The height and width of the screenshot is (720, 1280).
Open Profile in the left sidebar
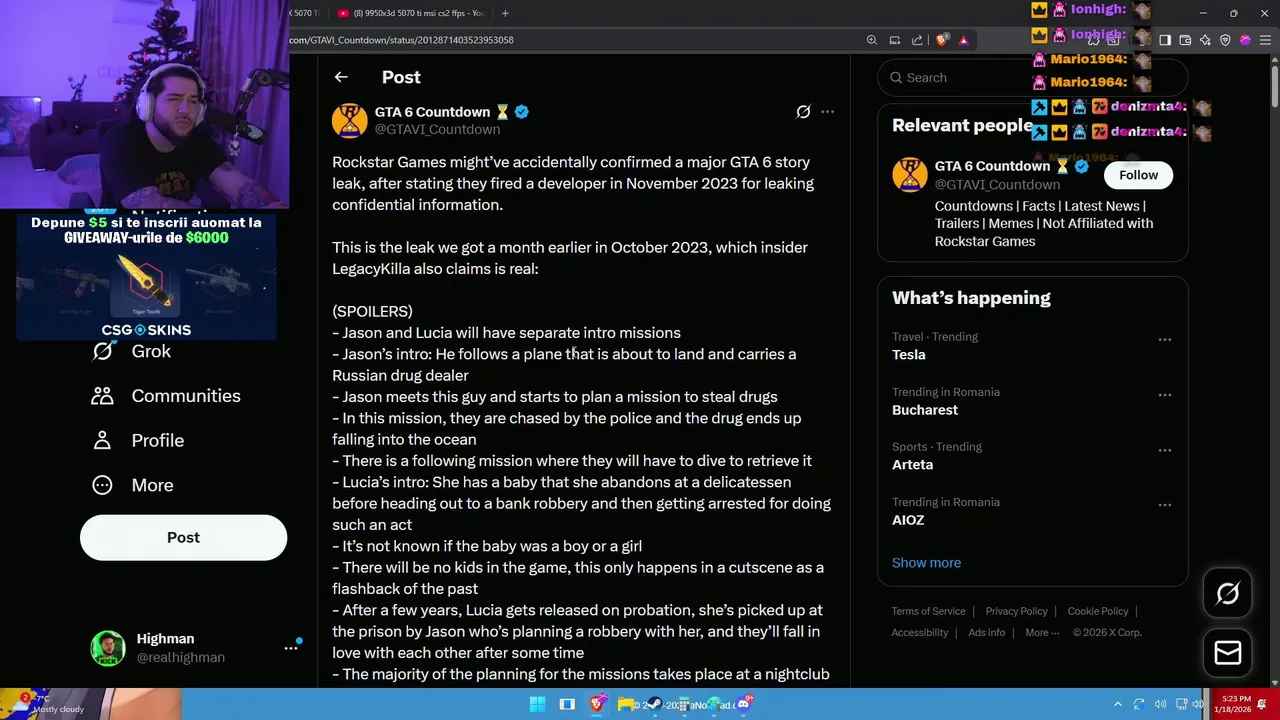coord(138,440)
